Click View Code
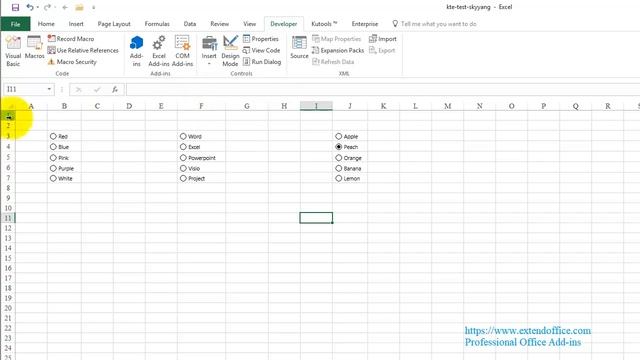The width and height of the screenshot is (640, 360). (261, 50)
